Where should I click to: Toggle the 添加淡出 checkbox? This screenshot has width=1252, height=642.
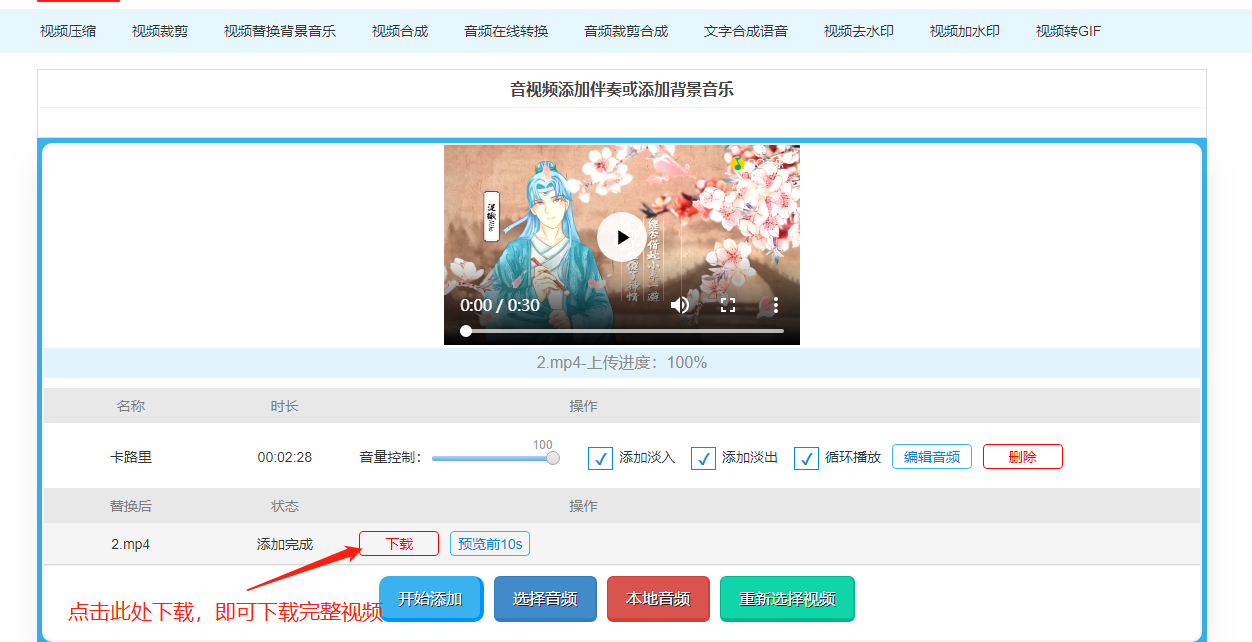[704, 458]
